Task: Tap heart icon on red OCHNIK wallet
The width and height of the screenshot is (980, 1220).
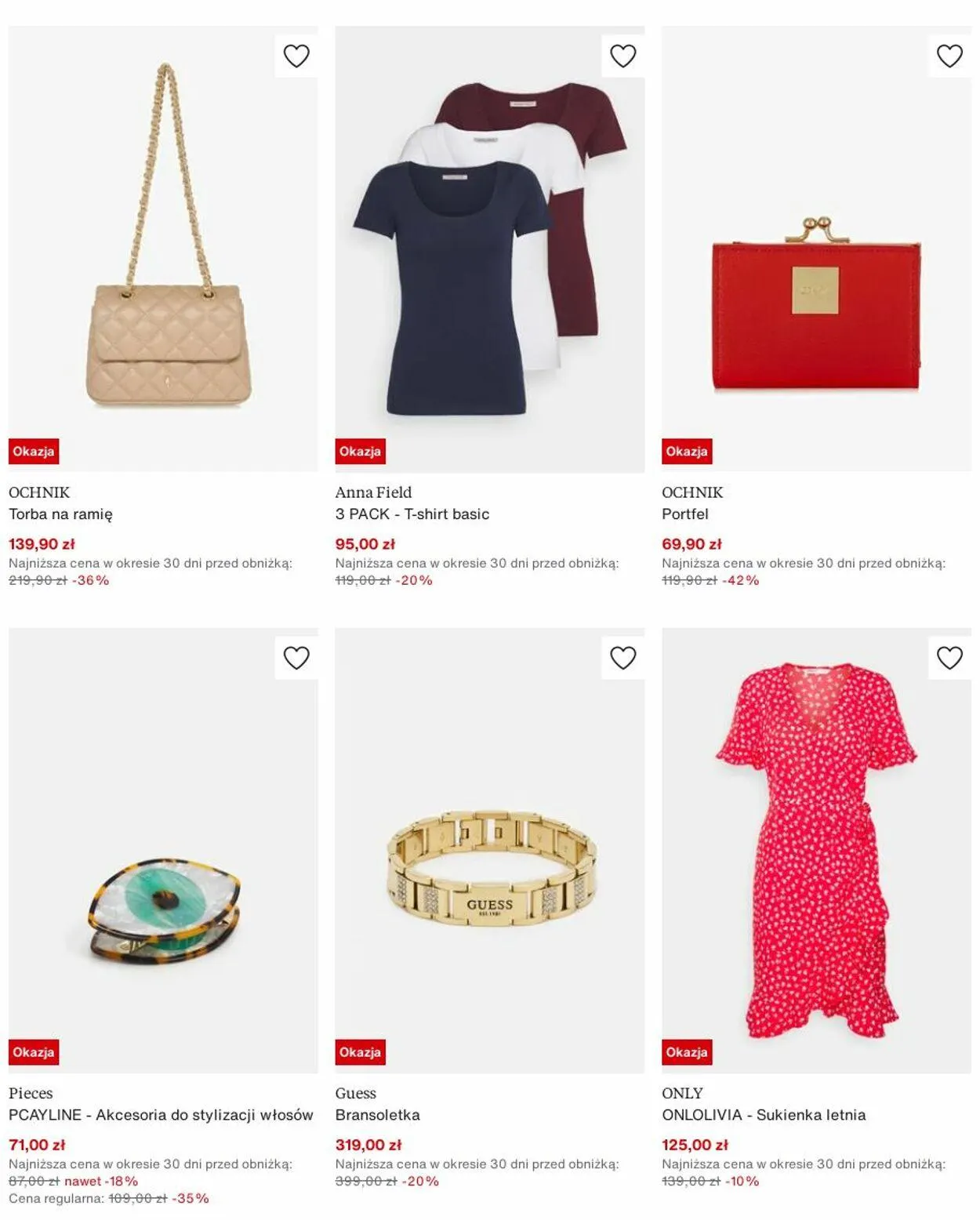Action: click(949, 56)
